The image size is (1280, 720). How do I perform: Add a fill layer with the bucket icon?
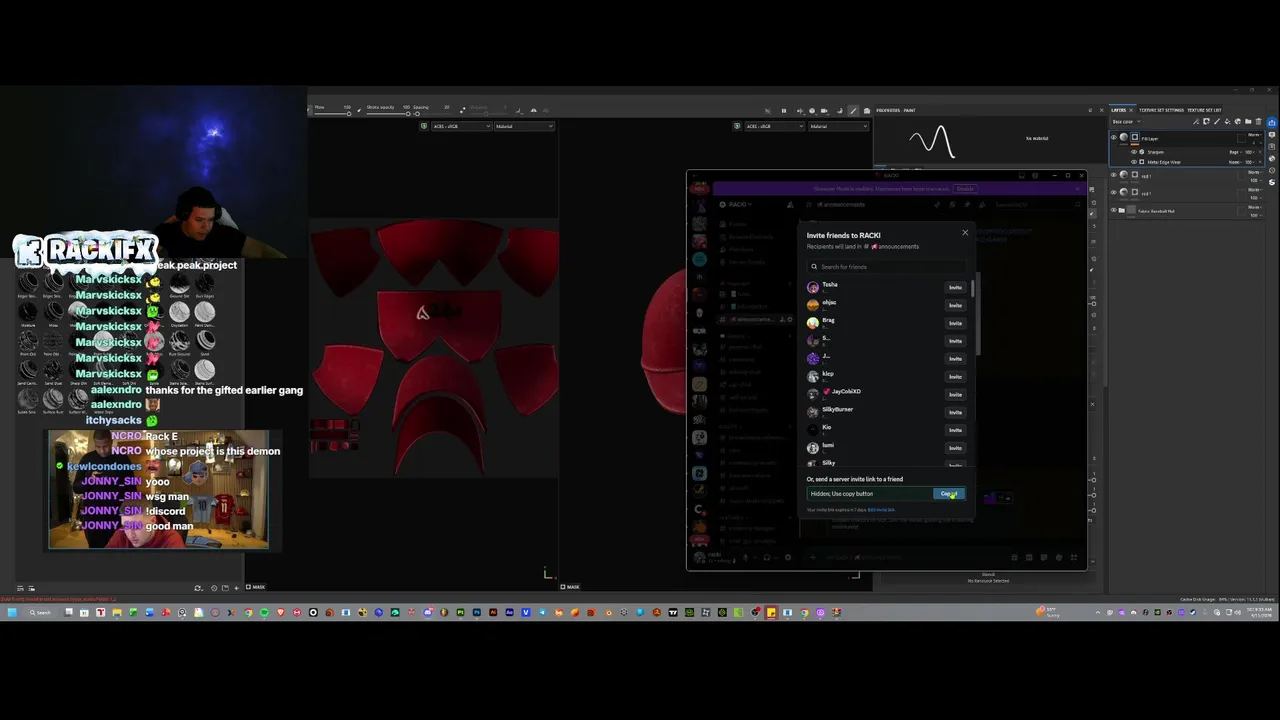point(1227,121)
